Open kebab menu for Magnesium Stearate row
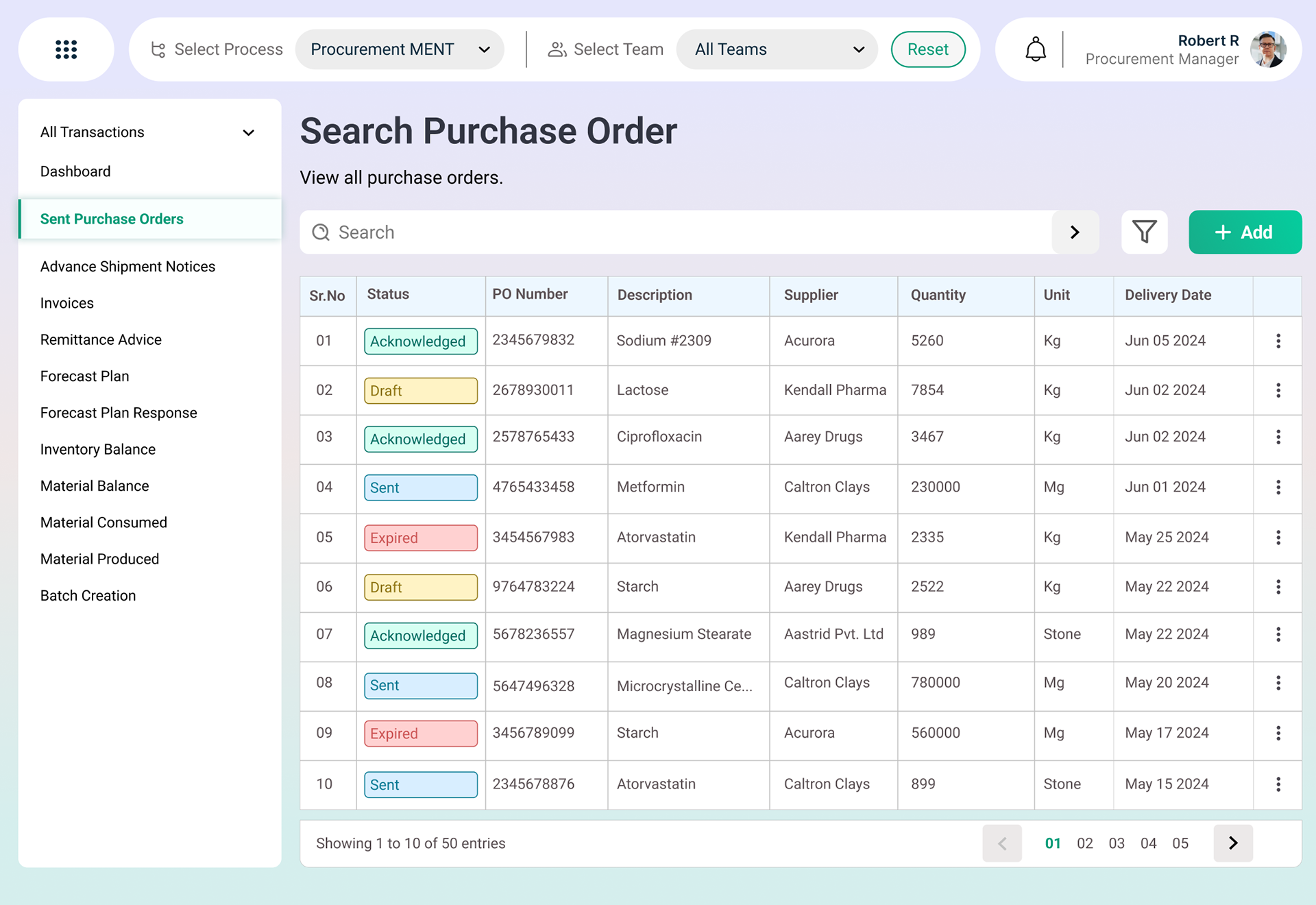This screenshot has height=905, width=1316. [x=1278, y=634]
